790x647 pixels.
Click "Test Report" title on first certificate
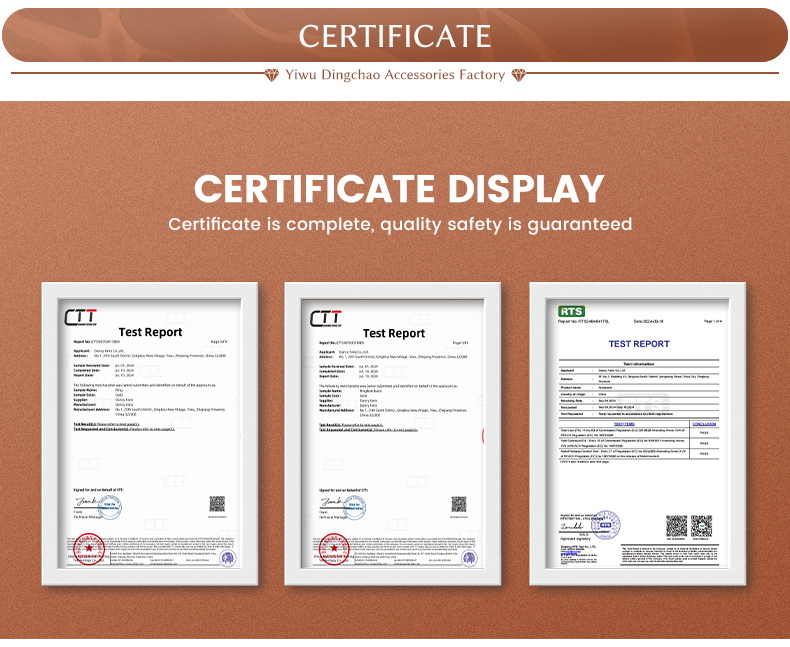(x=150, y=332)
